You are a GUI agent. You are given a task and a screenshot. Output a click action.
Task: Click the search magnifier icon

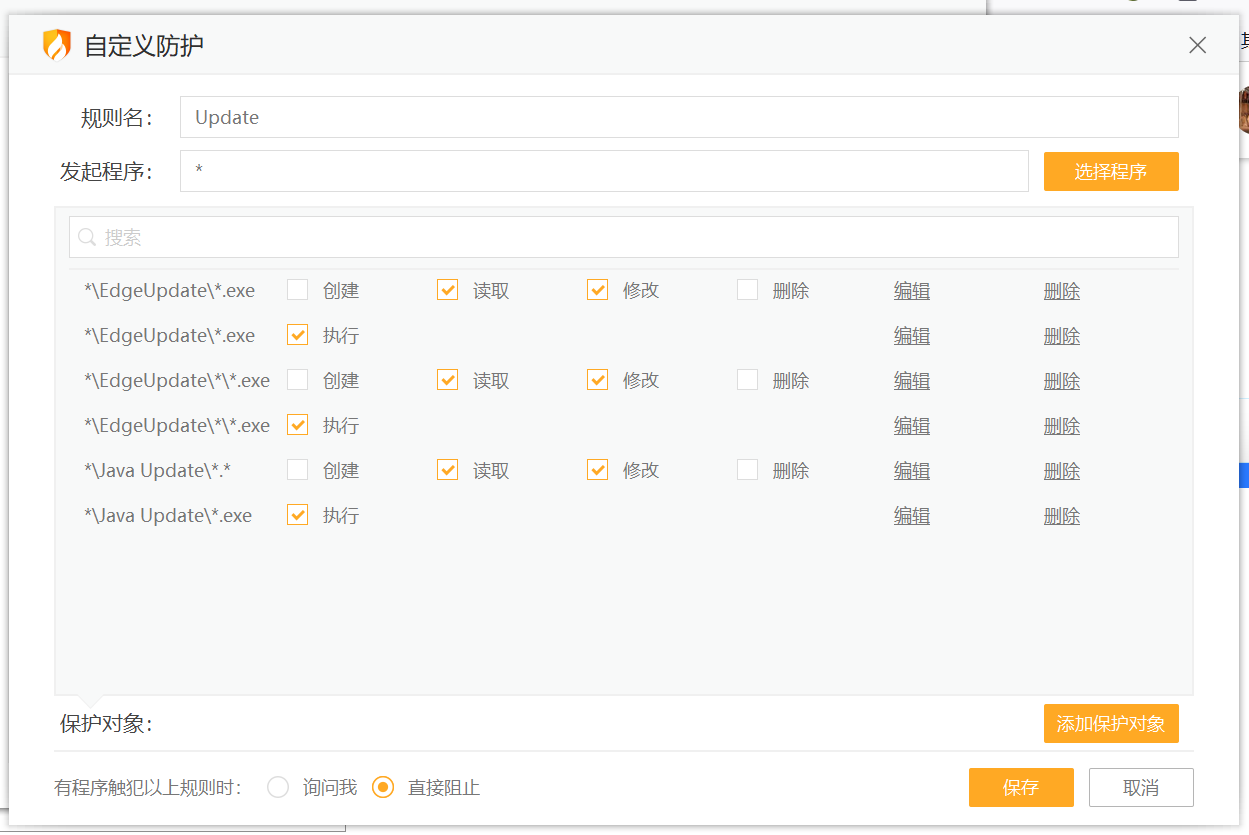87,237
